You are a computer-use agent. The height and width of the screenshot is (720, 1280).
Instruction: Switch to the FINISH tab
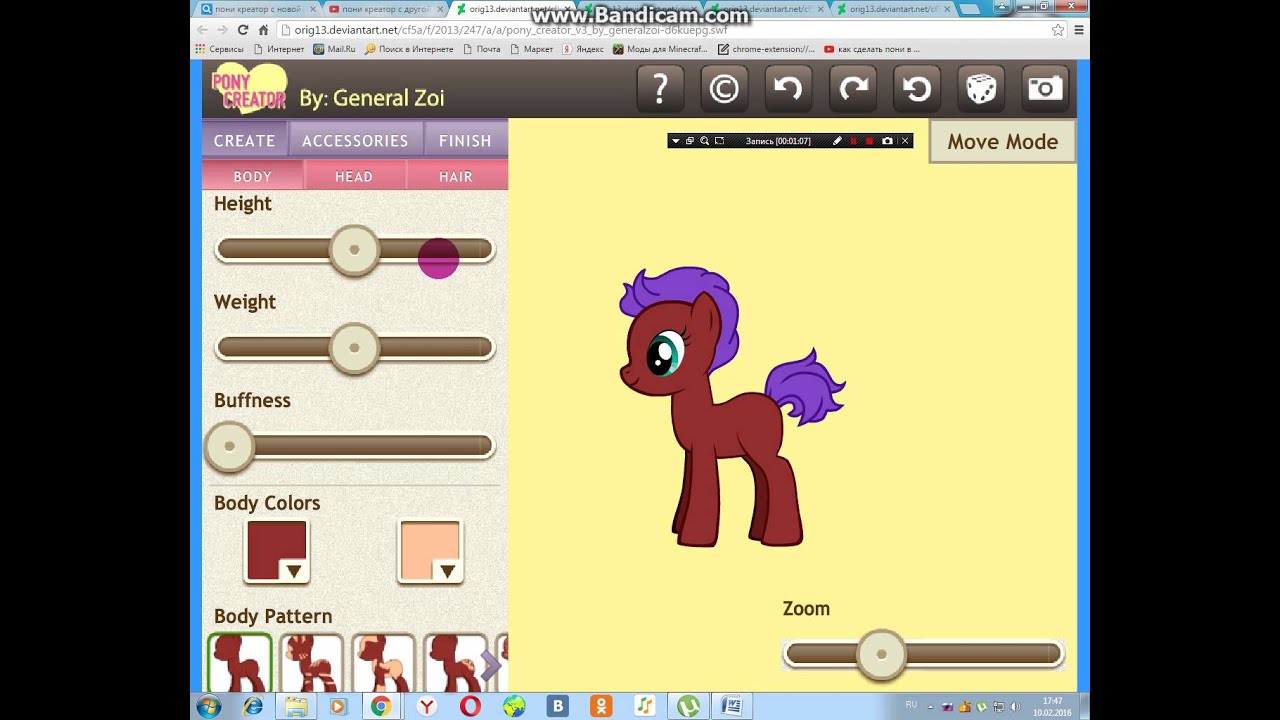click(465, 141)
